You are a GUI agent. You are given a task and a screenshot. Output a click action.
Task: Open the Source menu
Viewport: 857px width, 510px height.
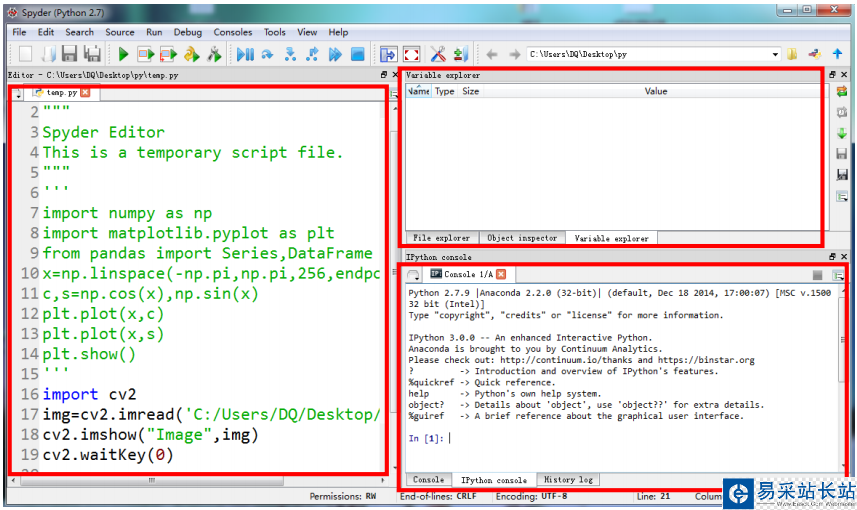click(120, 32)
